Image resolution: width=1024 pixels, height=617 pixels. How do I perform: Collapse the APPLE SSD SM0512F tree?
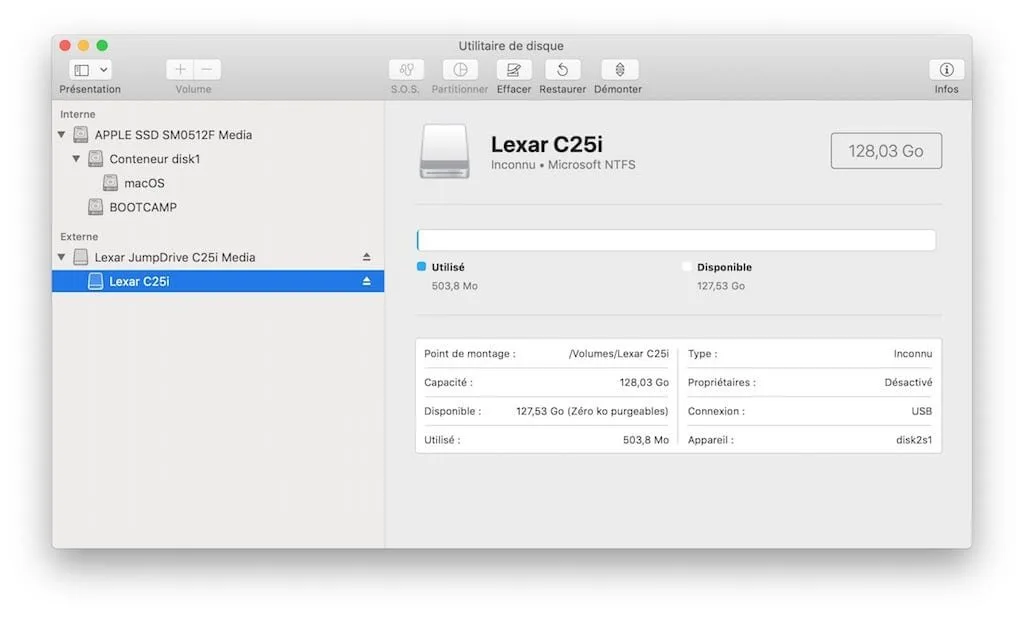click(61, 134)
